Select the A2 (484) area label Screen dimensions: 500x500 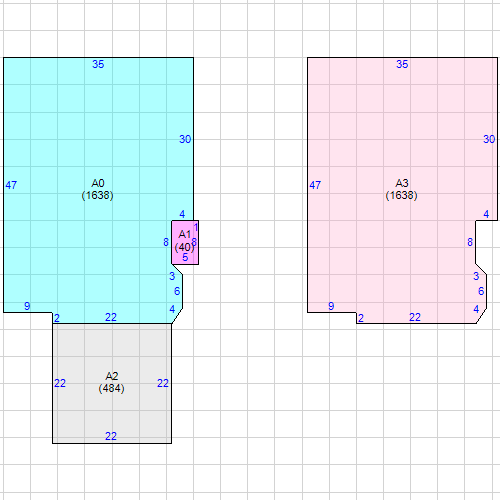[x=112, y=382]
